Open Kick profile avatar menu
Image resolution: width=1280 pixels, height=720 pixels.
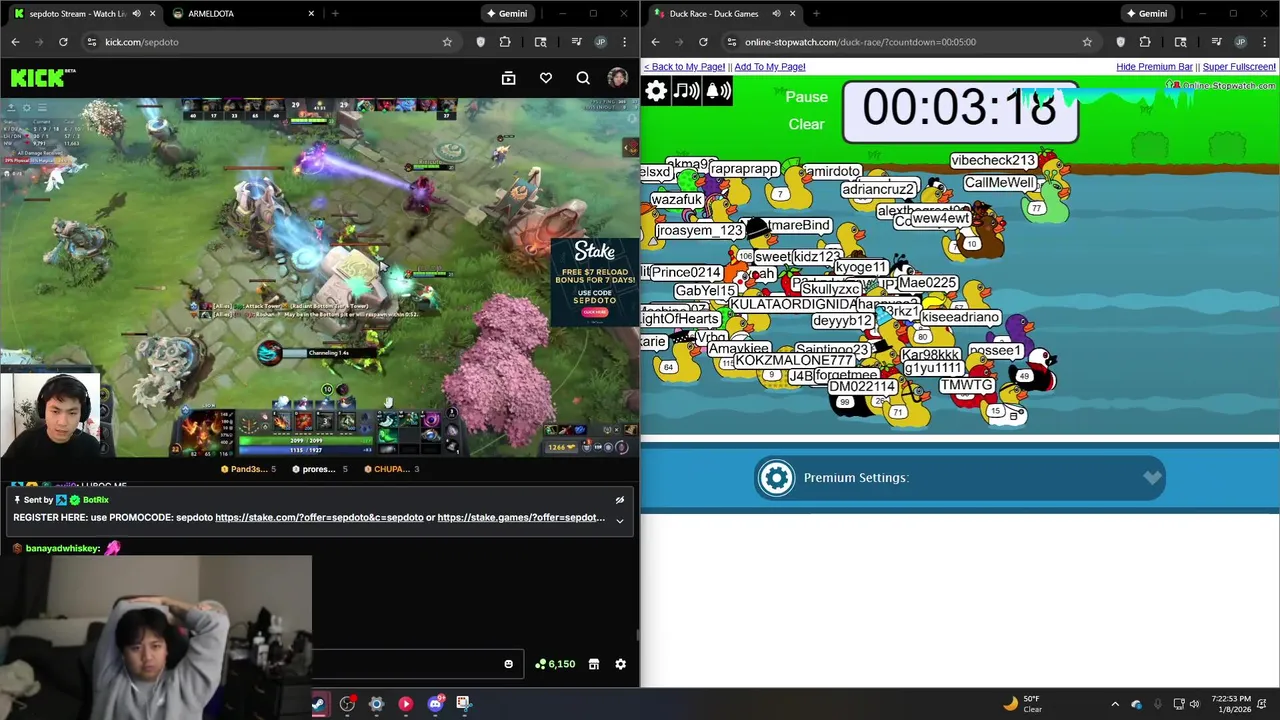coord(618,78)
